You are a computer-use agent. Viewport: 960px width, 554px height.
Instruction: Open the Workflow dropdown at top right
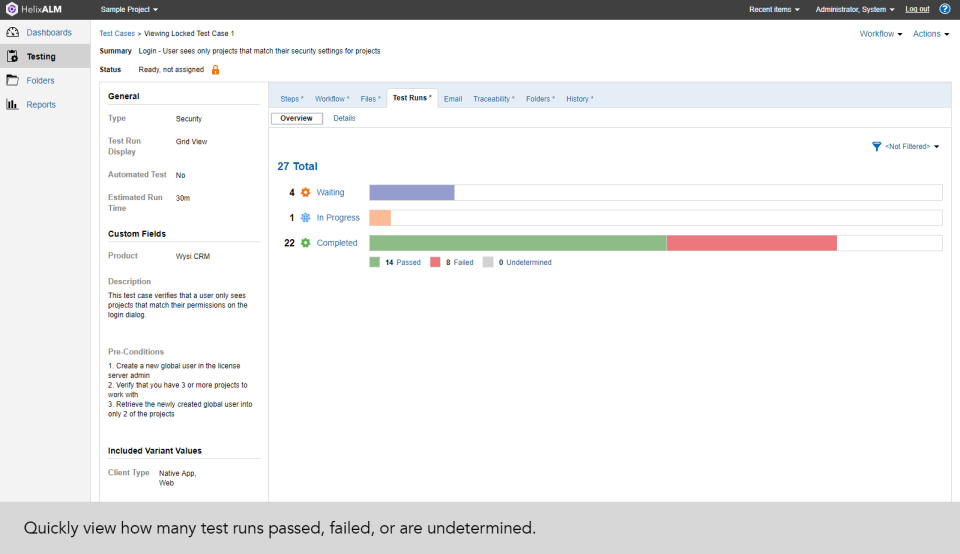880,34
